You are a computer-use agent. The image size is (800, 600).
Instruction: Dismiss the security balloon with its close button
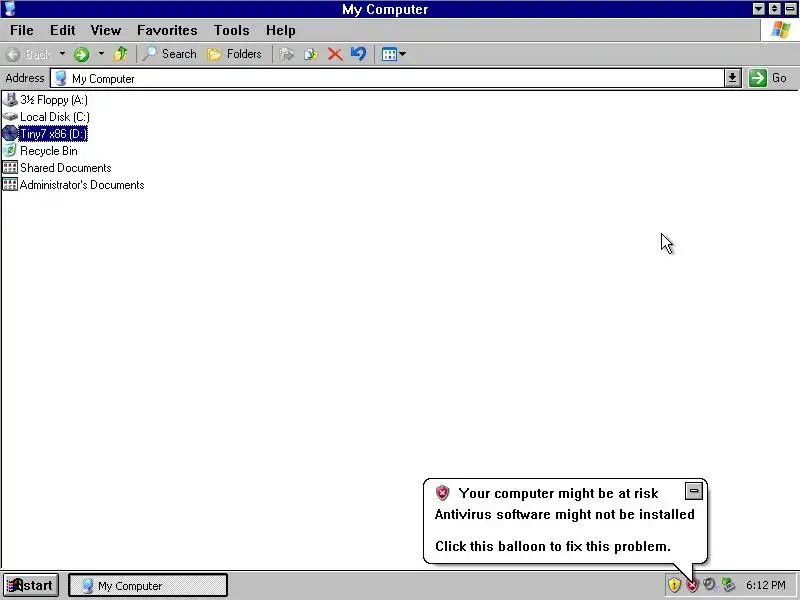click(x=694, y=491)
